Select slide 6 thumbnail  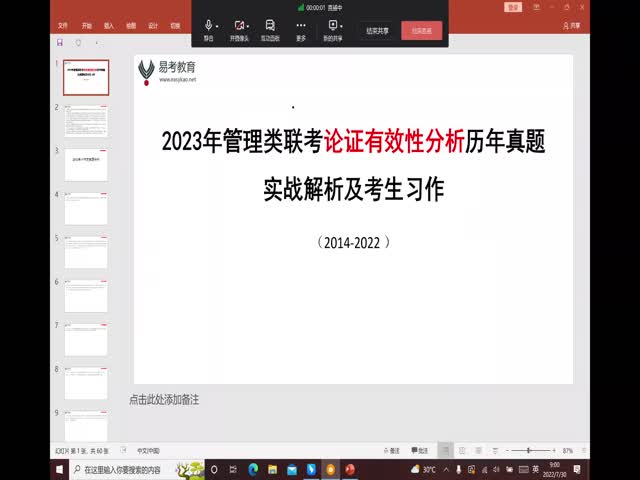[86, 296]
